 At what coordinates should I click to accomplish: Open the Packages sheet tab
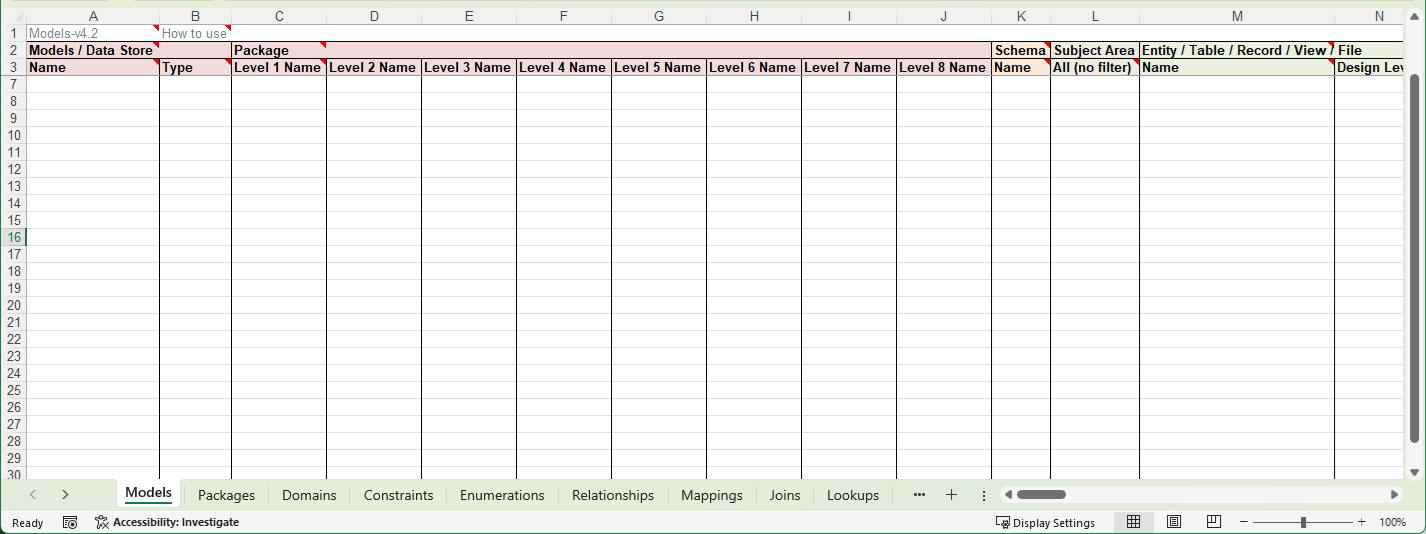click(x=226, y=495)
